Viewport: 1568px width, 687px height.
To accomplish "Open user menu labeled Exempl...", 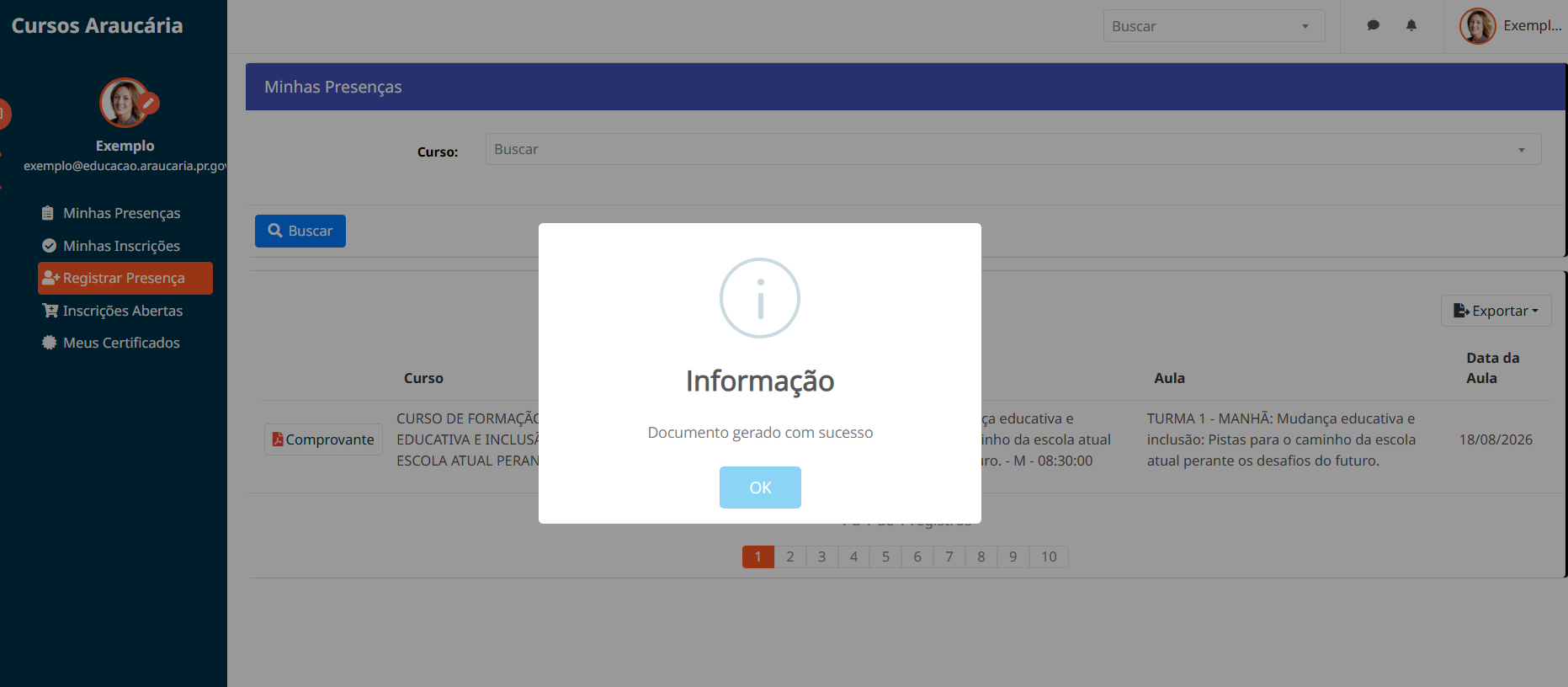I will 1533,25.
